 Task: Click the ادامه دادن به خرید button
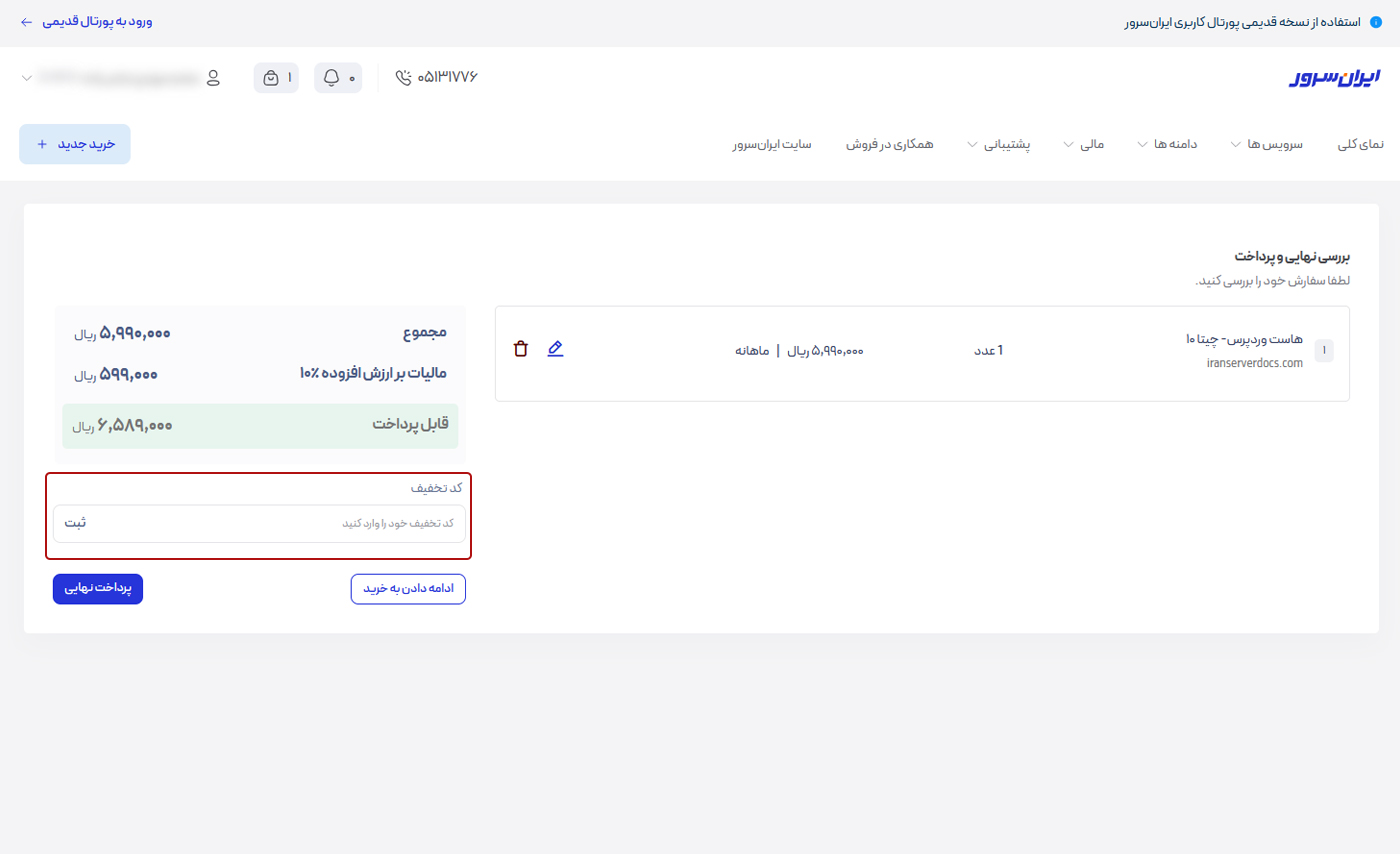(408, 589)
